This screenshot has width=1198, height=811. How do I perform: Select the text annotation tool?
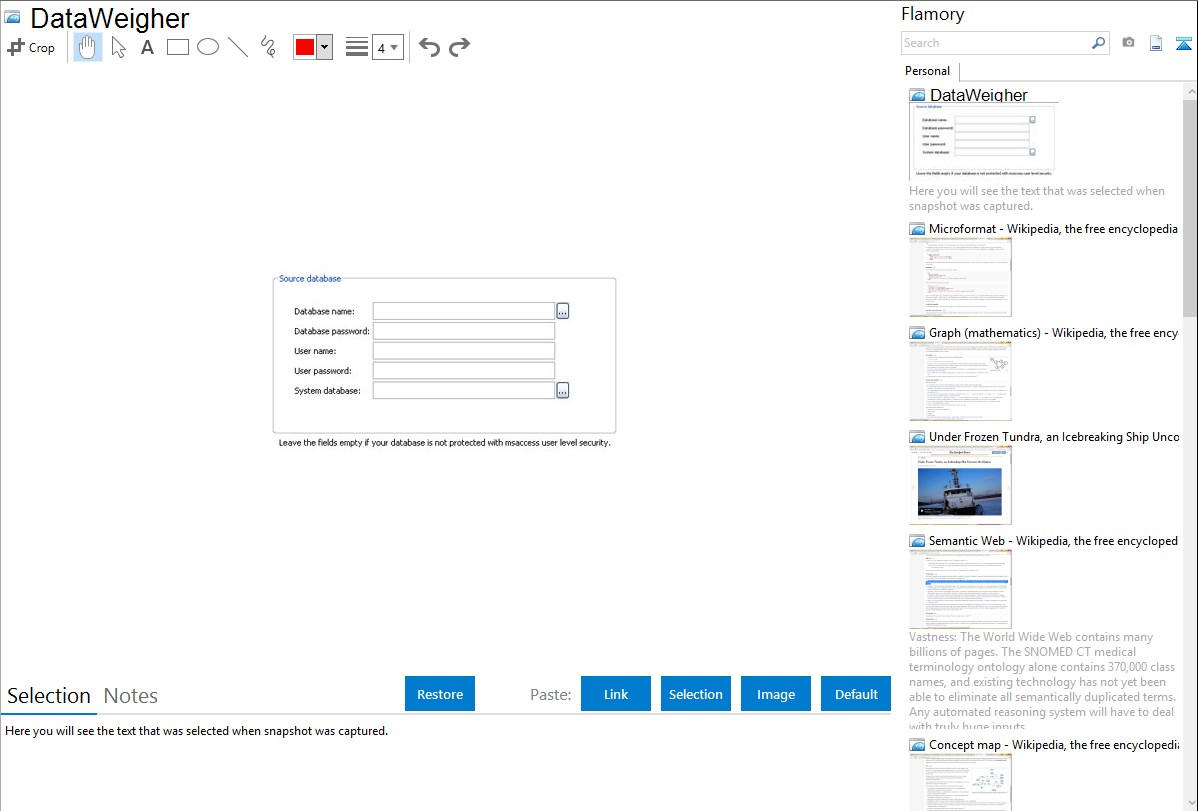click(x=147, y=47)
